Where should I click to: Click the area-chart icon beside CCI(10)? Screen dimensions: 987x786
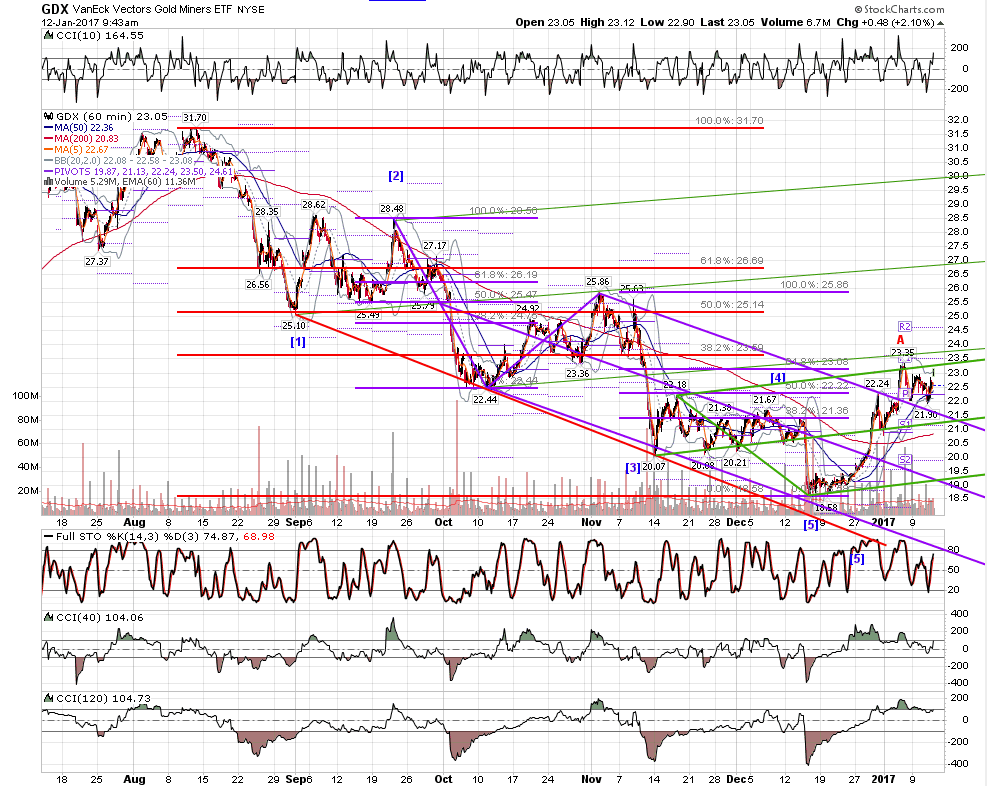48,36
